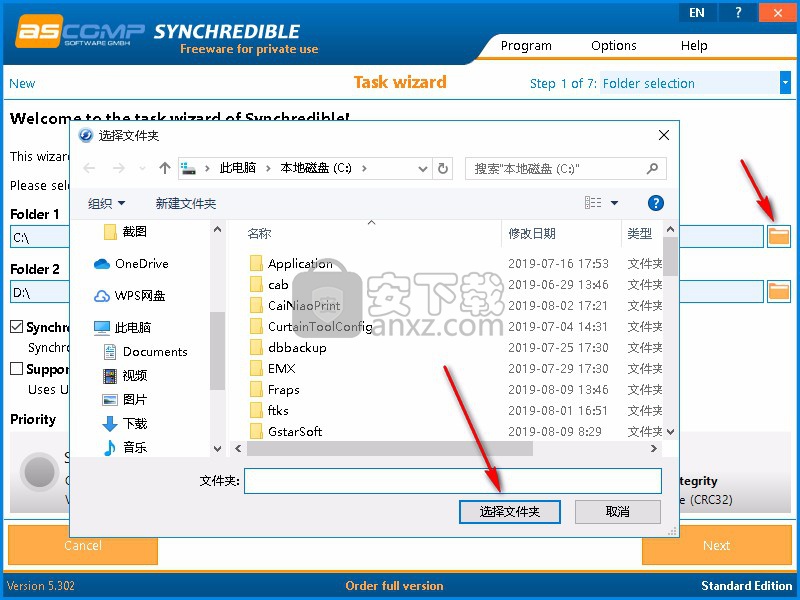Select OneDrive in navigation pane
The height and width of the screenshot is (600, 800).
pos(132,264)
